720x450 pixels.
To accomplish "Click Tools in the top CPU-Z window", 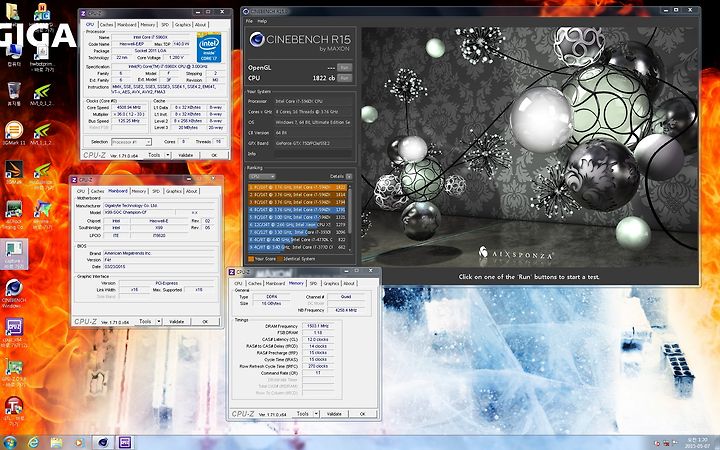I will point(154,155).
